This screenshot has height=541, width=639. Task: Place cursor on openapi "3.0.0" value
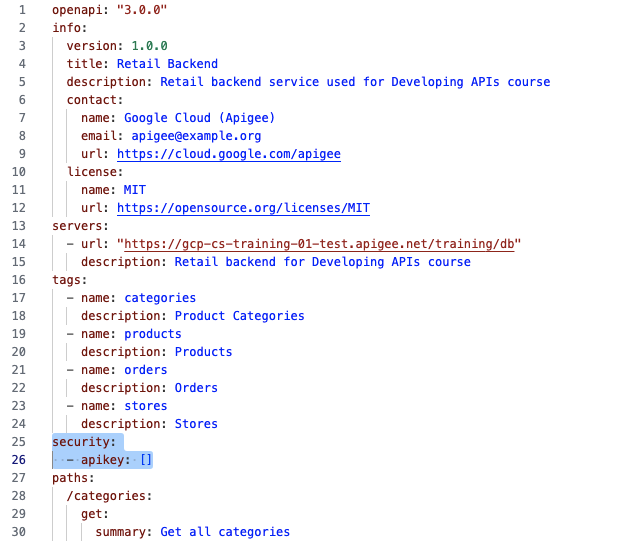[x=142, y=10]
